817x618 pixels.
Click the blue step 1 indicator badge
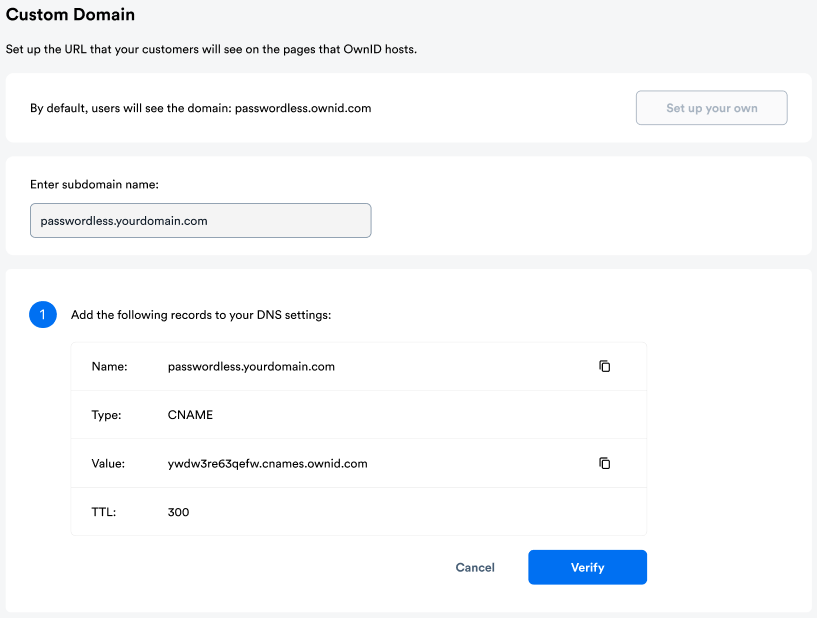43,314
